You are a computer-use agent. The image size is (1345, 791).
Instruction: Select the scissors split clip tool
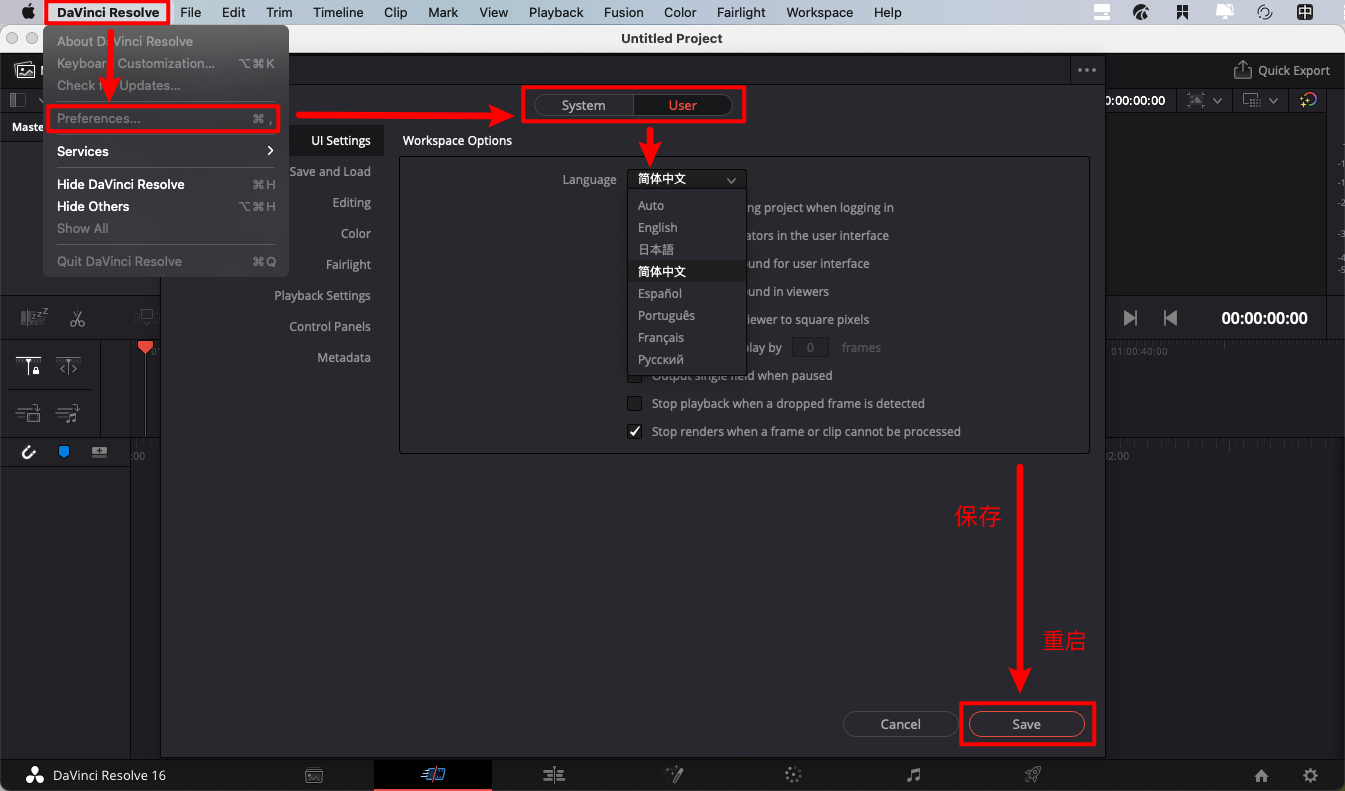point(77,319)
